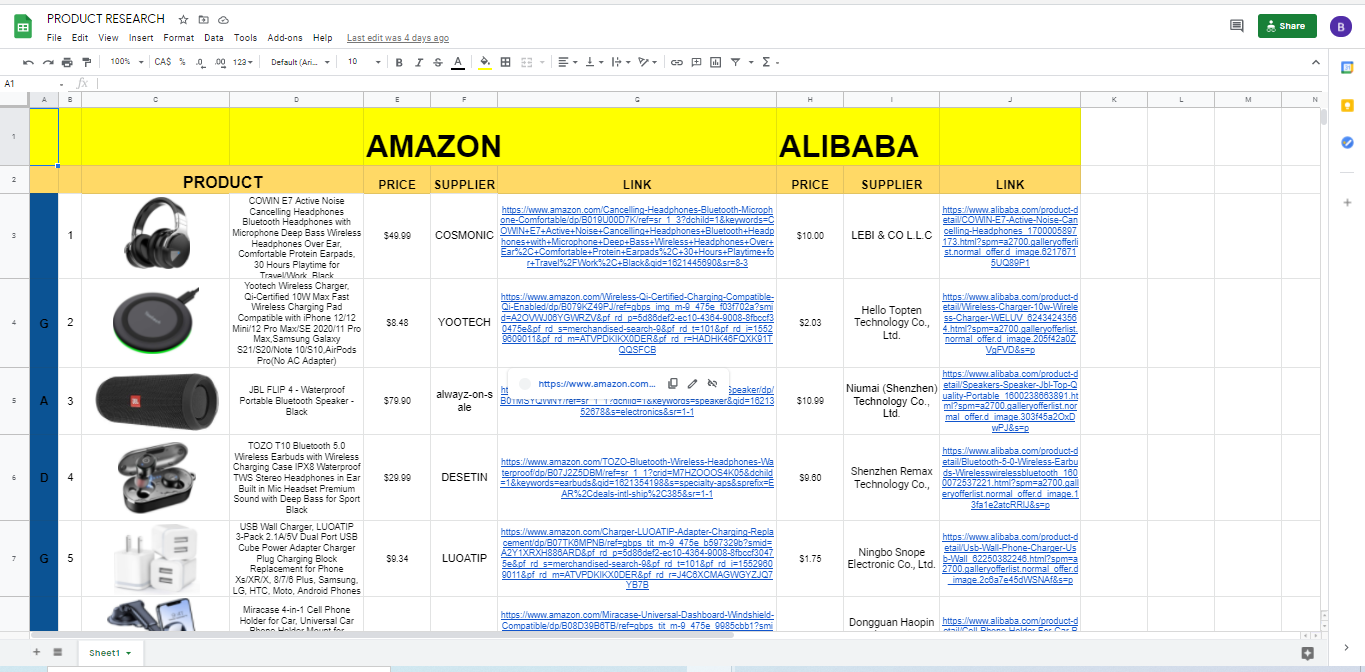Viewport: 1365px width, 672px height.
Task: Click the Insert link toolbar icon
Action: tap(677, 62)
